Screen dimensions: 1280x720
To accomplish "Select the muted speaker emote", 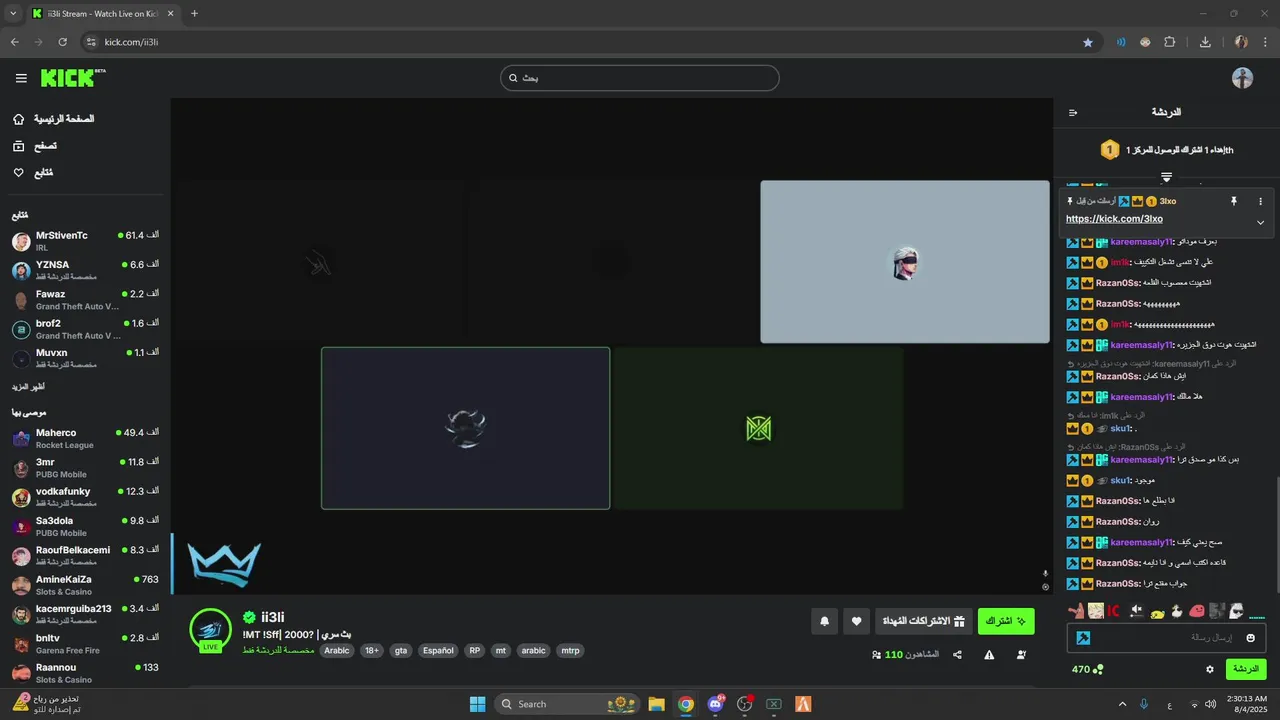I will pyautogui.click(x=1136, y=610).
